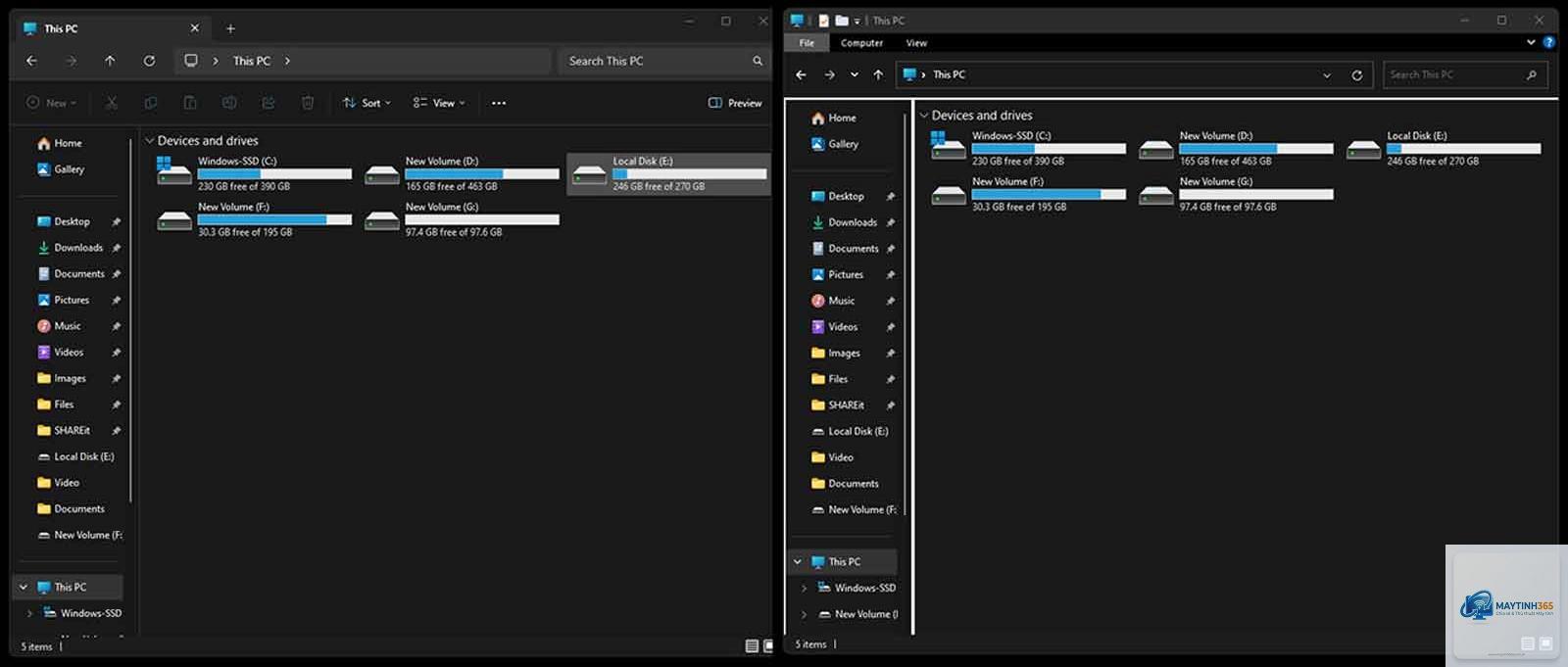This screenshot has width=1568, height=667.
Task: Open SHAREit folder in right window sidebar
Action: [x=839, y=405]
